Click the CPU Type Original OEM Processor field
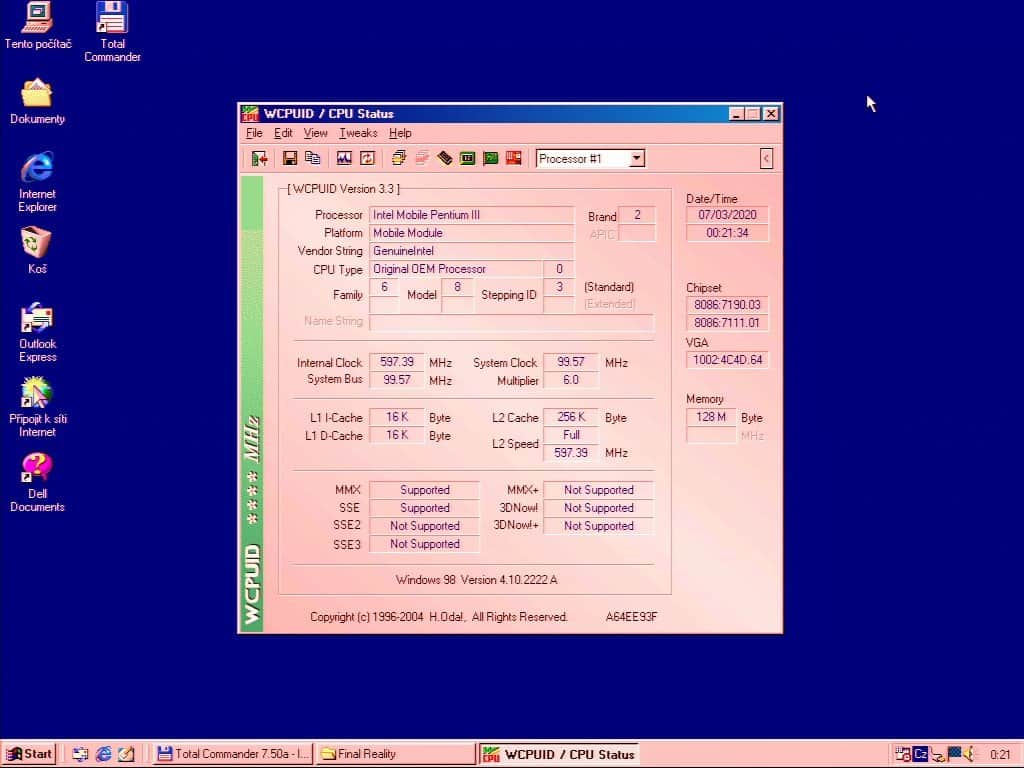The height and width of the screenshot is (768, 1024). point(456,269)
